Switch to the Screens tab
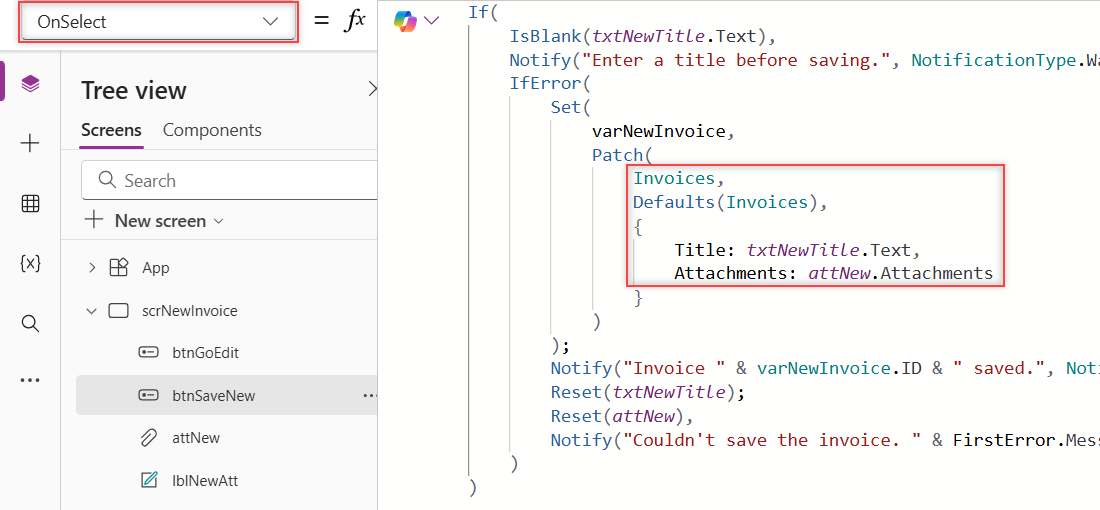The image size is (1100, 510). click(x=112, y=130)
